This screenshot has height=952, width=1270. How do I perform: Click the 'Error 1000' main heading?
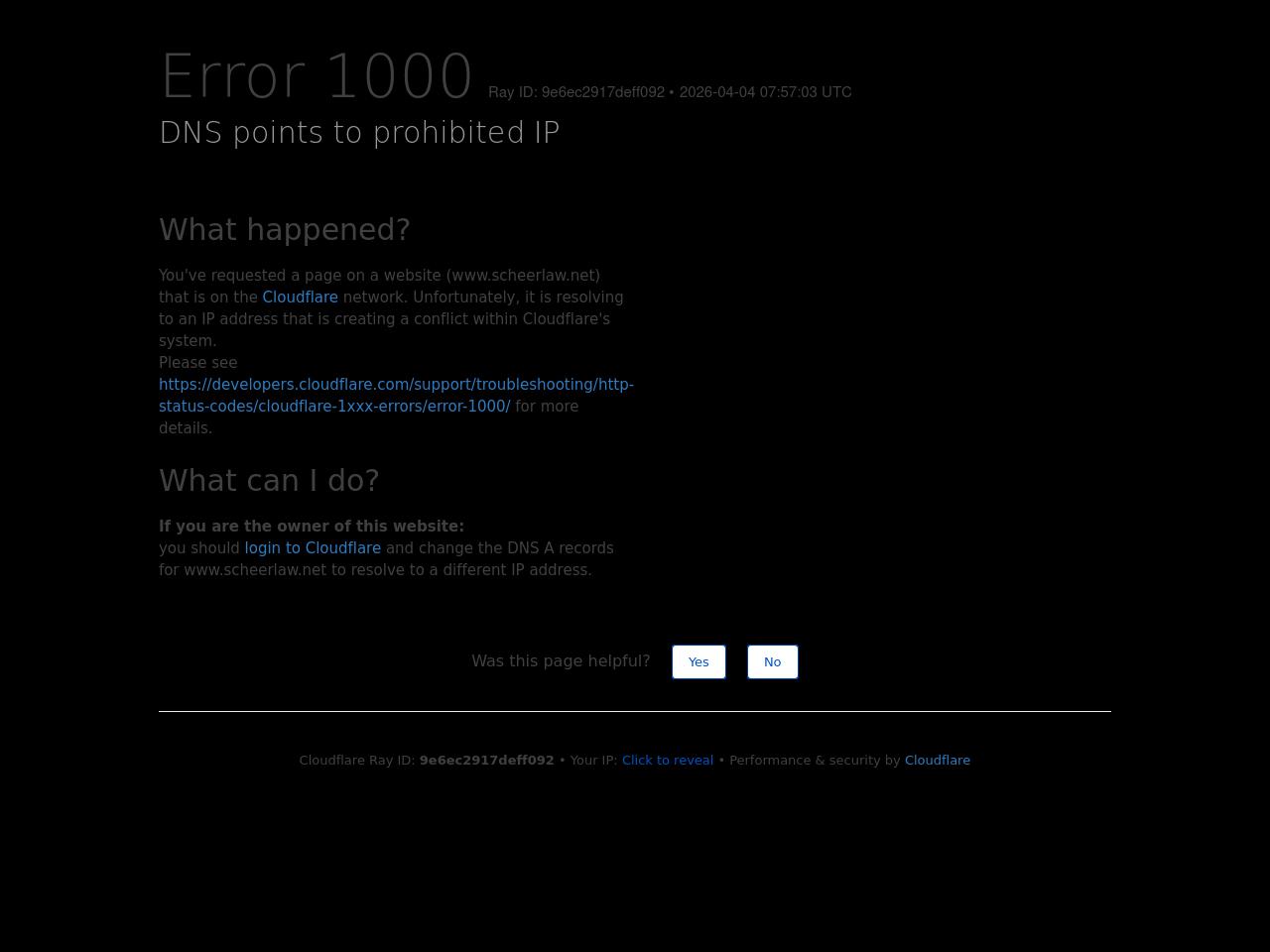click(x=317, y=77)
